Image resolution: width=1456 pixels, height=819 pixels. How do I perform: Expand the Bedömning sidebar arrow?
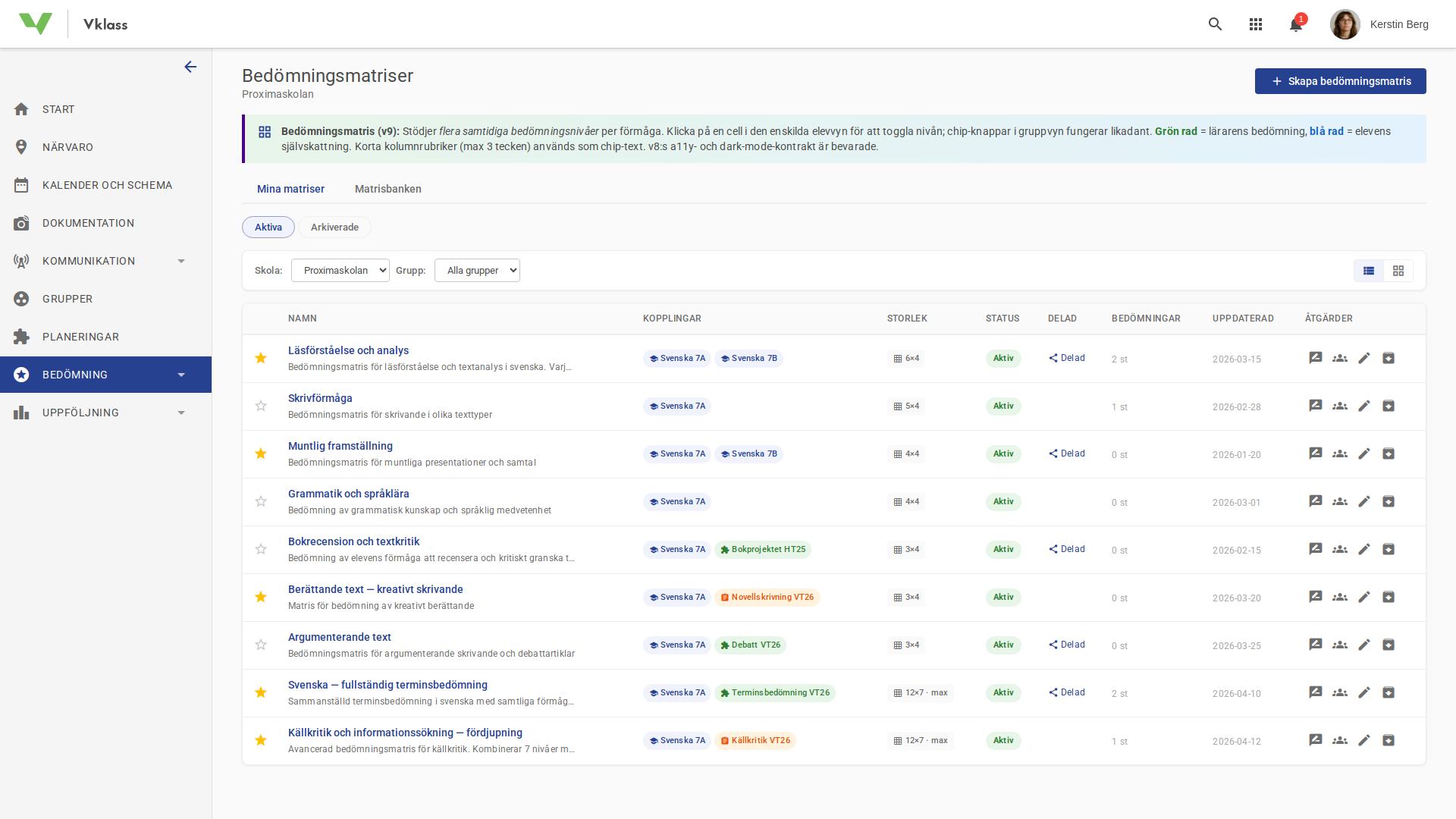(x=181, y=375)
